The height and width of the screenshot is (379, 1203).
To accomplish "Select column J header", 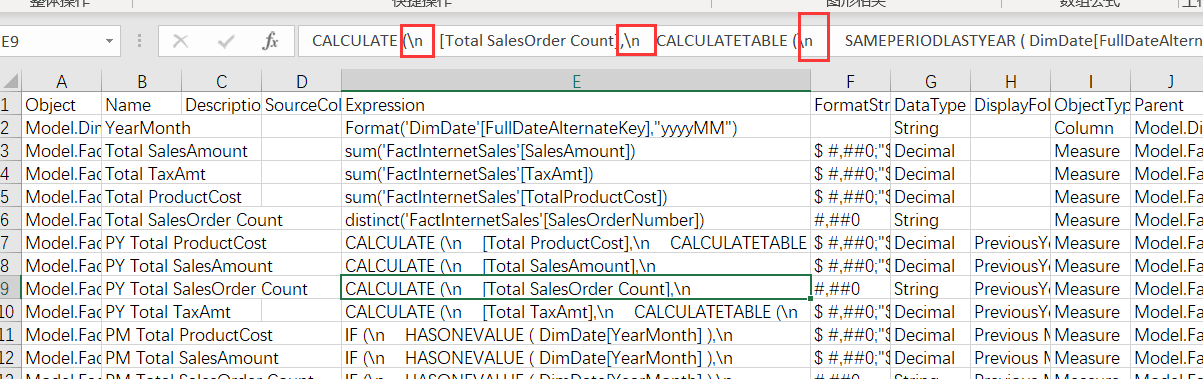I will point(1167,81).
